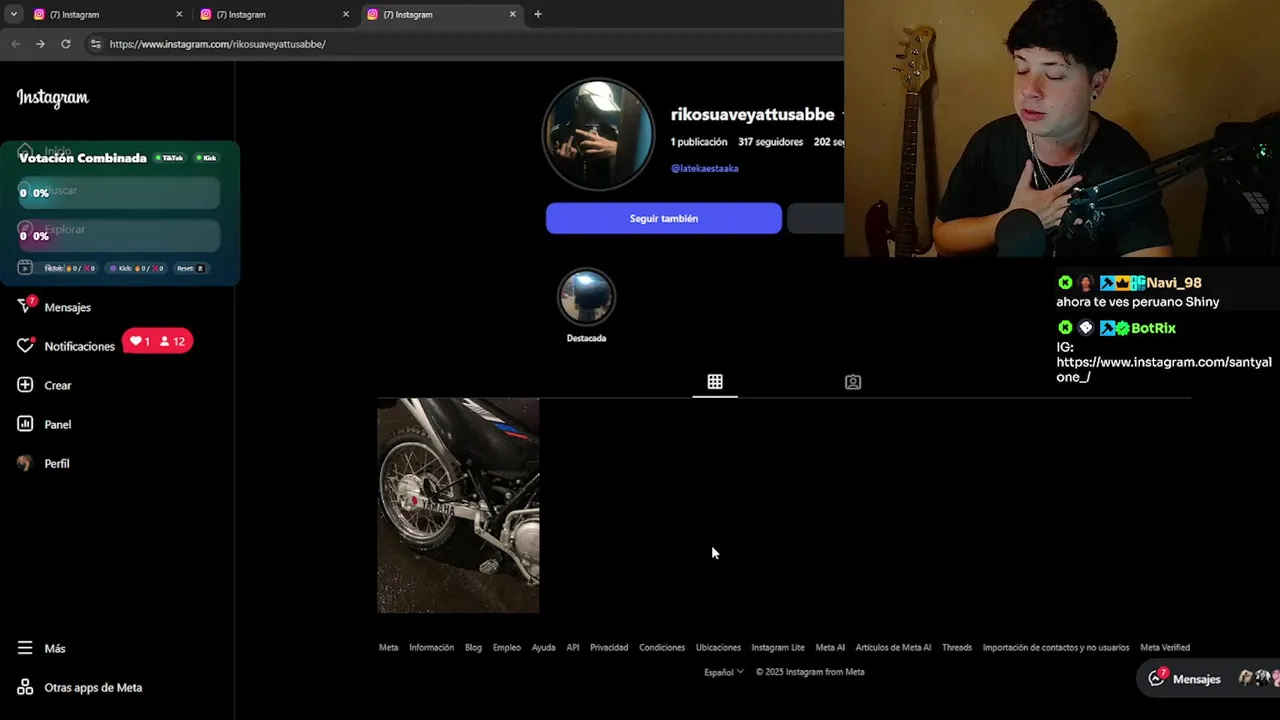Viewport: 1280px width, 720px height.
Task: Open a new browser tab
Action: [x=538, y=14]
